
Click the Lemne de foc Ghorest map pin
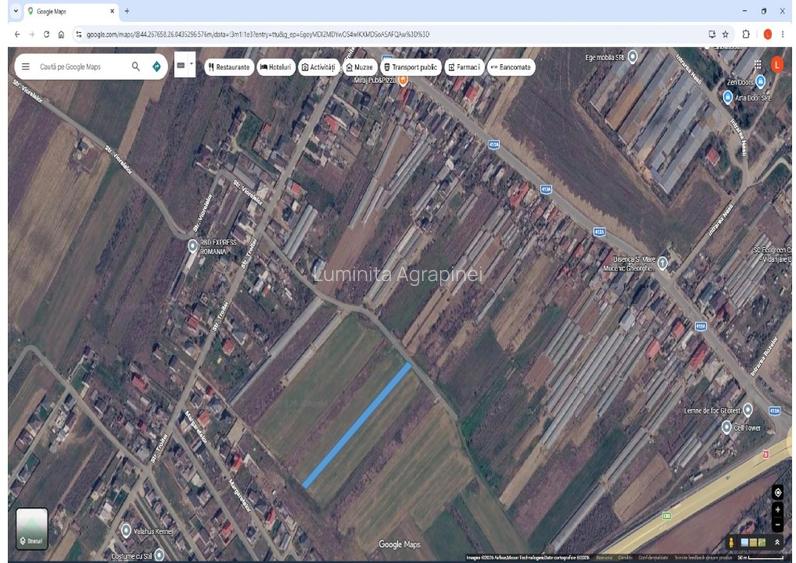[747, 409]
